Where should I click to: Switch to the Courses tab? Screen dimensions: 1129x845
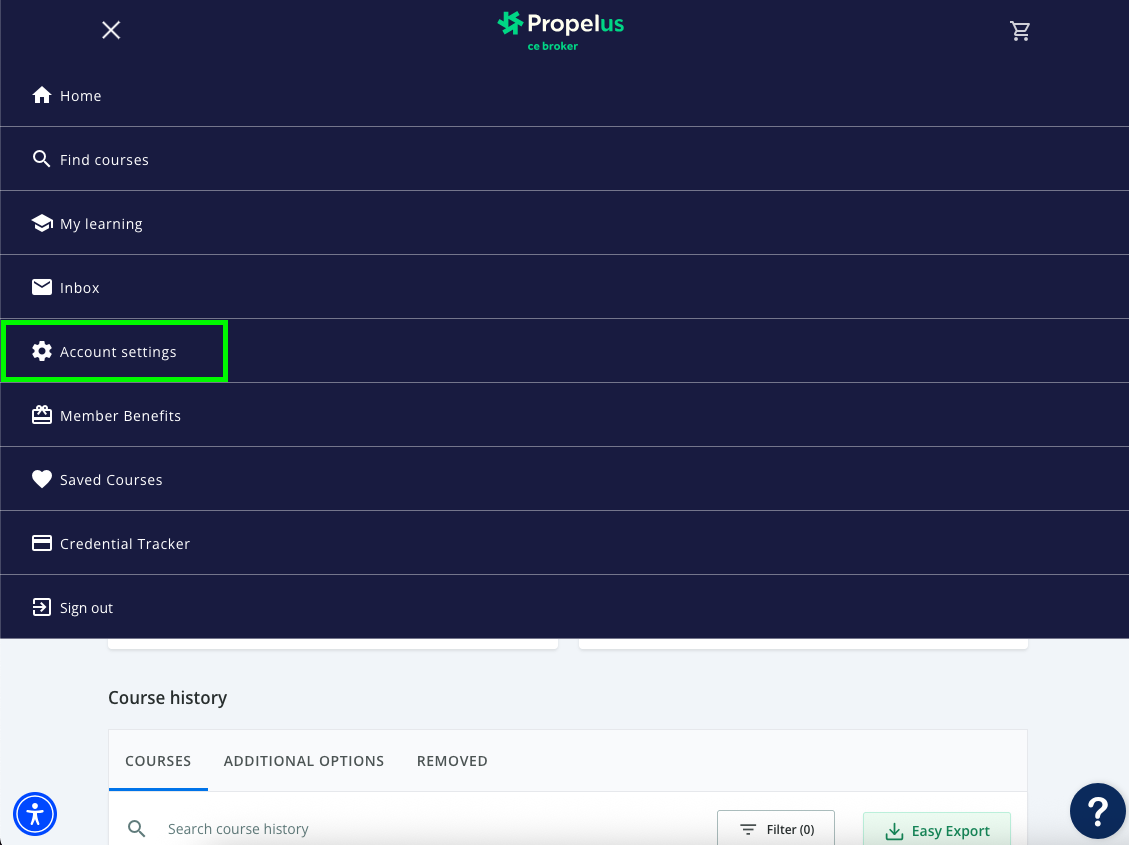158,761
